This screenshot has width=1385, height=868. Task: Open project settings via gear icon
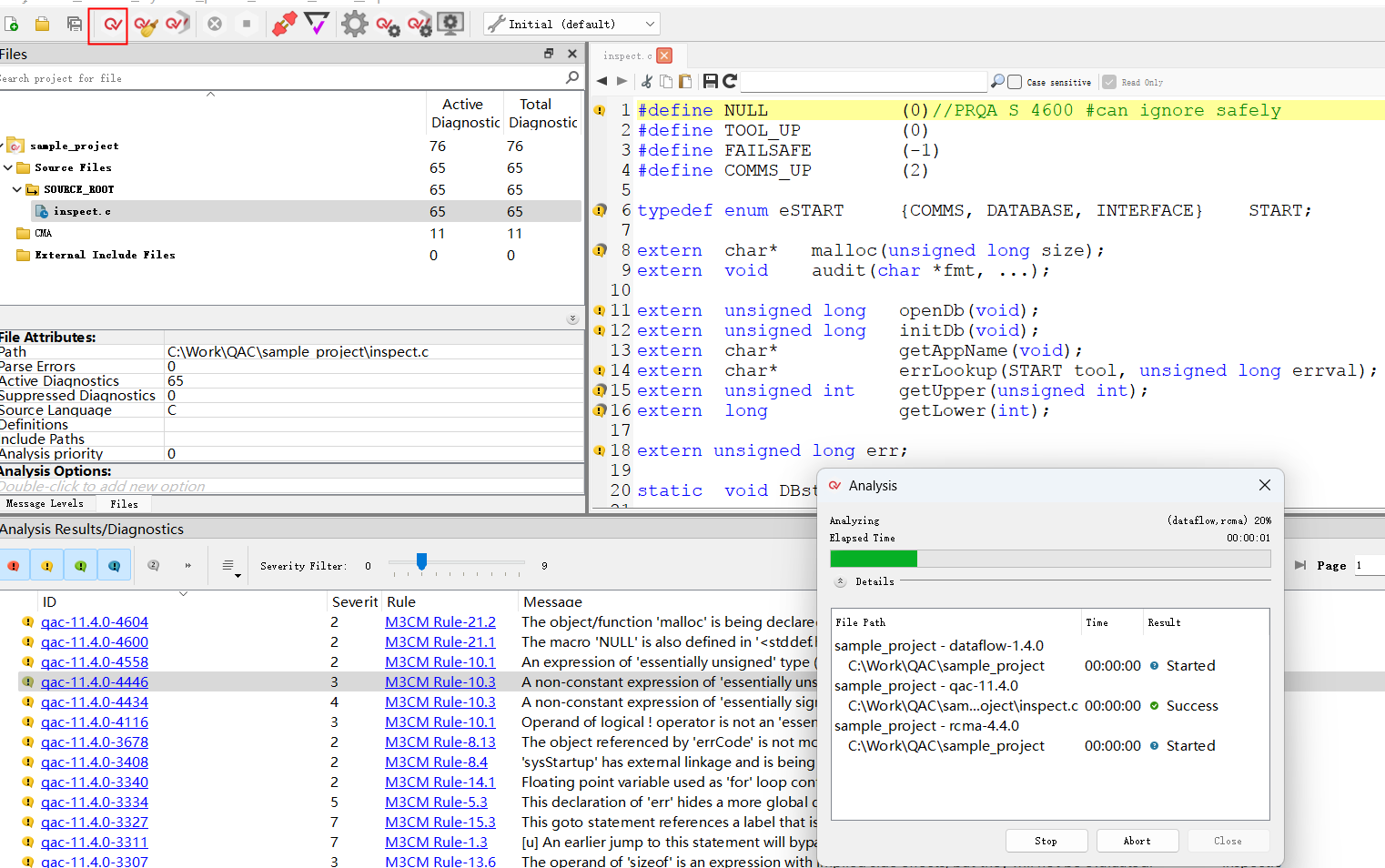coord(354,25)
